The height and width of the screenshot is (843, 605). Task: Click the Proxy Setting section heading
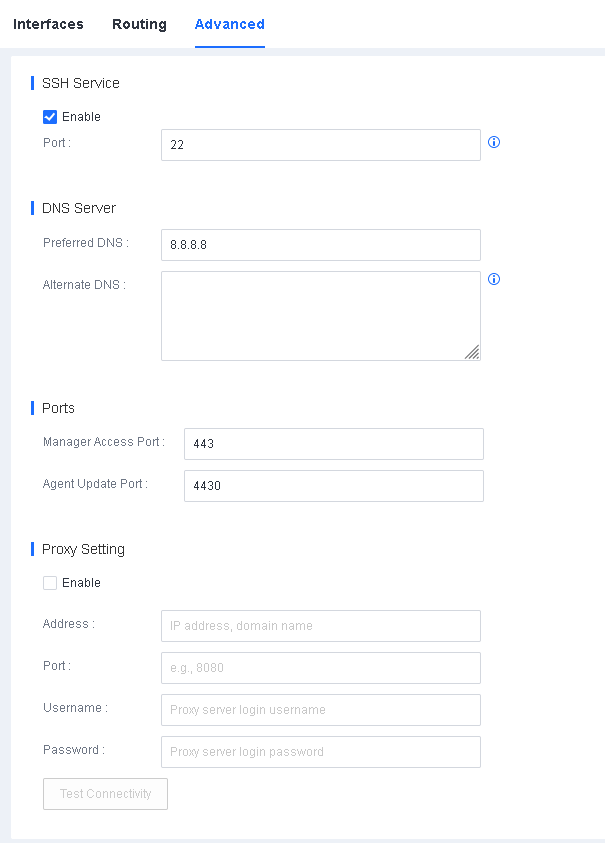(83, 549)
